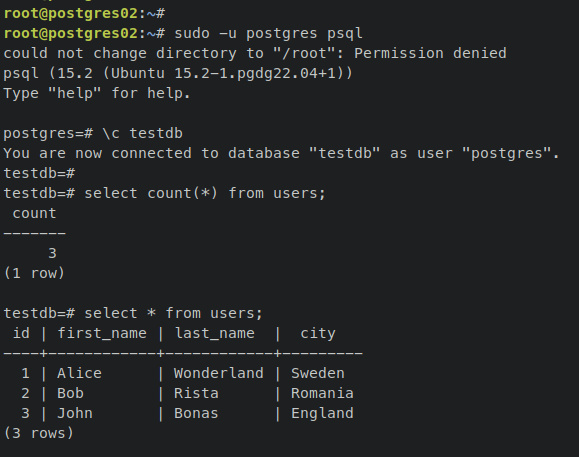This screenshot has width=579, height=457.
Task: Click the Permission denied error line
Action: [255, 54]
